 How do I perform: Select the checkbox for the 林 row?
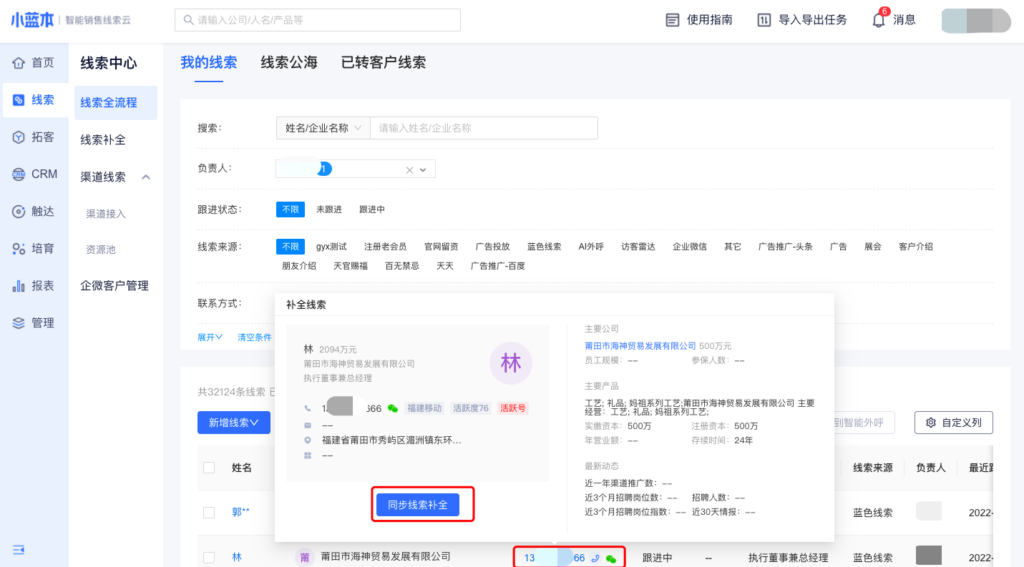click(209, 557)
